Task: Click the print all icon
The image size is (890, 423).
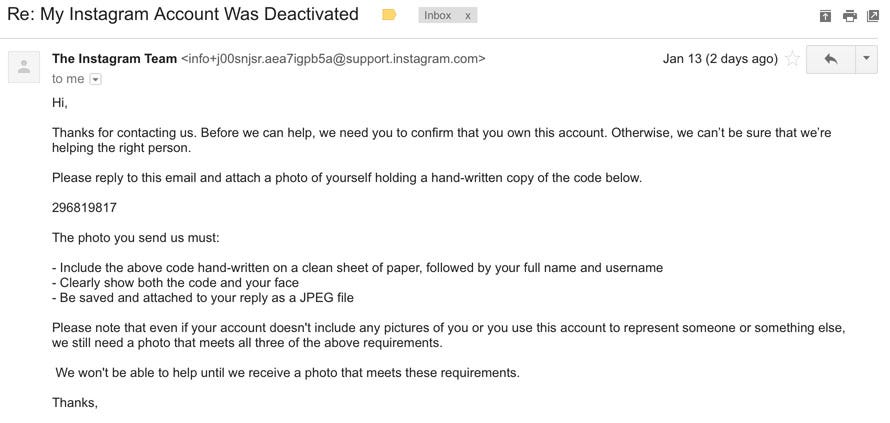Action: coord(850,16)
